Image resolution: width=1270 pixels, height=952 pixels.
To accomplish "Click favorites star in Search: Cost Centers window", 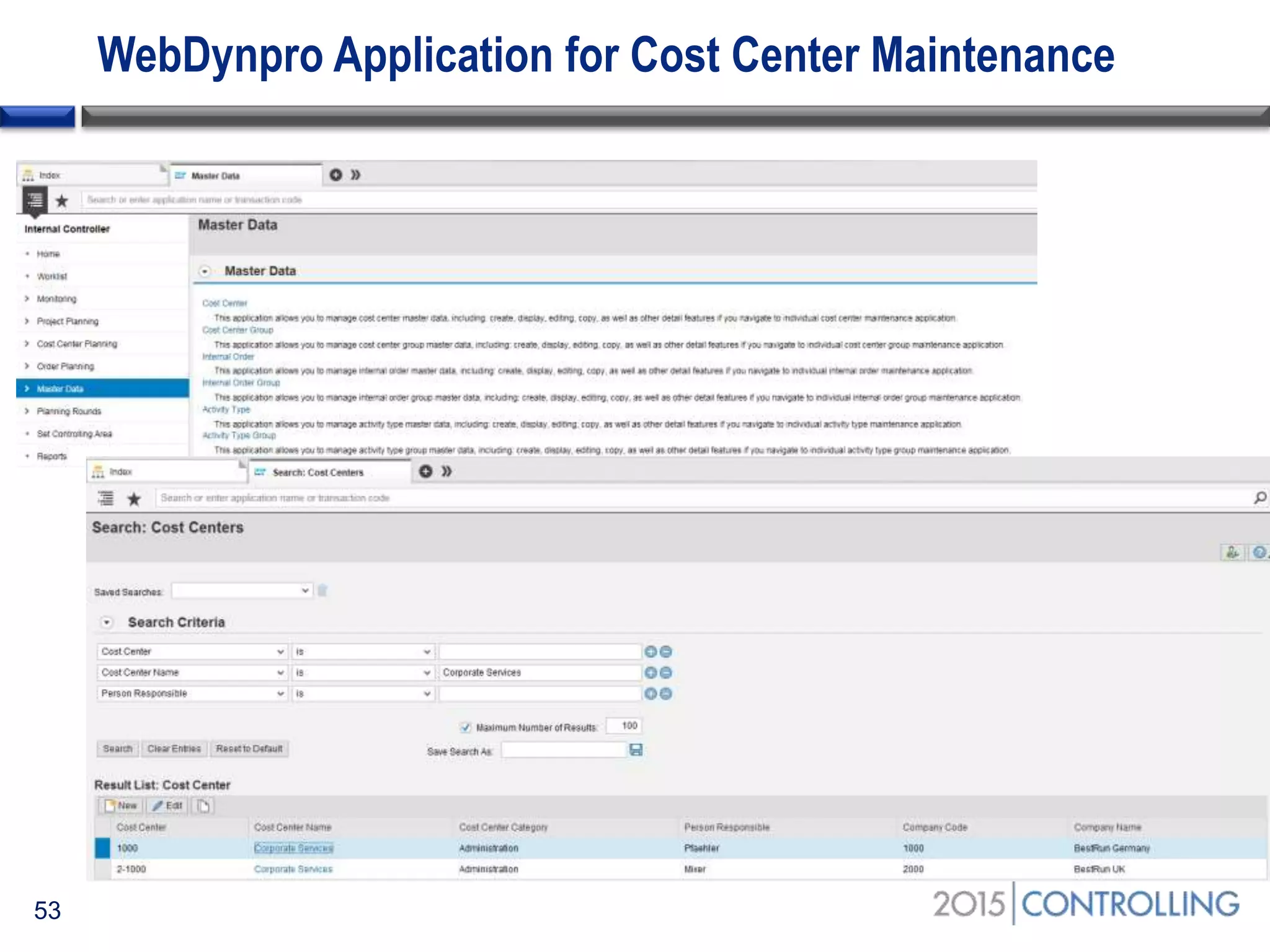I will (134, 499).
